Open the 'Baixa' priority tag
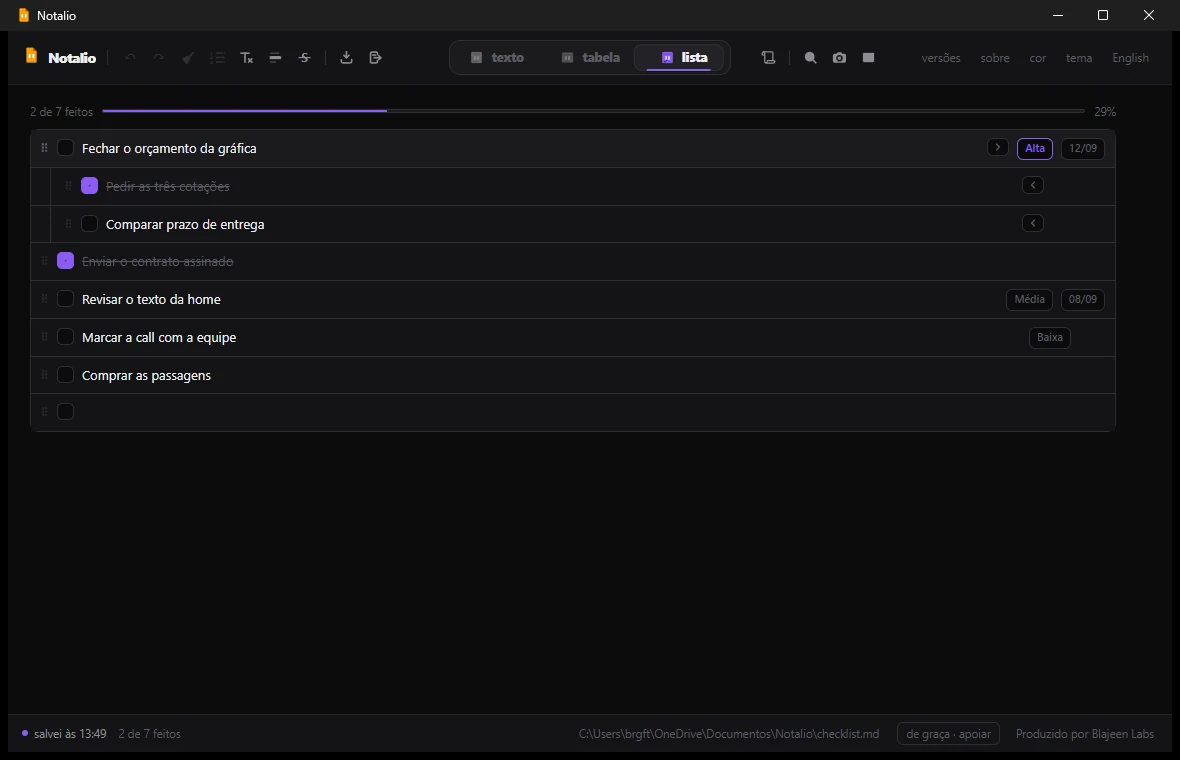This screenshot has width=1180, height=760. (x=1049, y=338)
